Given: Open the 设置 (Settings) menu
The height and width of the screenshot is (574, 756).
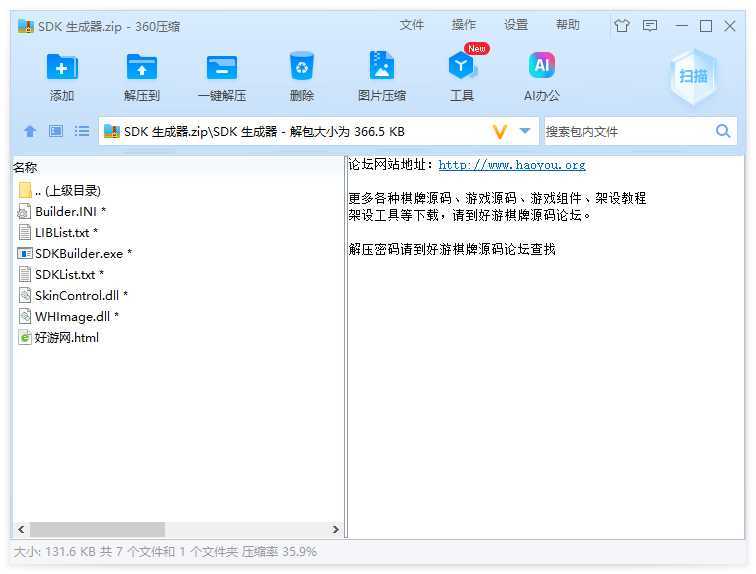Looking at the screenshot, I should click(516, 25).
